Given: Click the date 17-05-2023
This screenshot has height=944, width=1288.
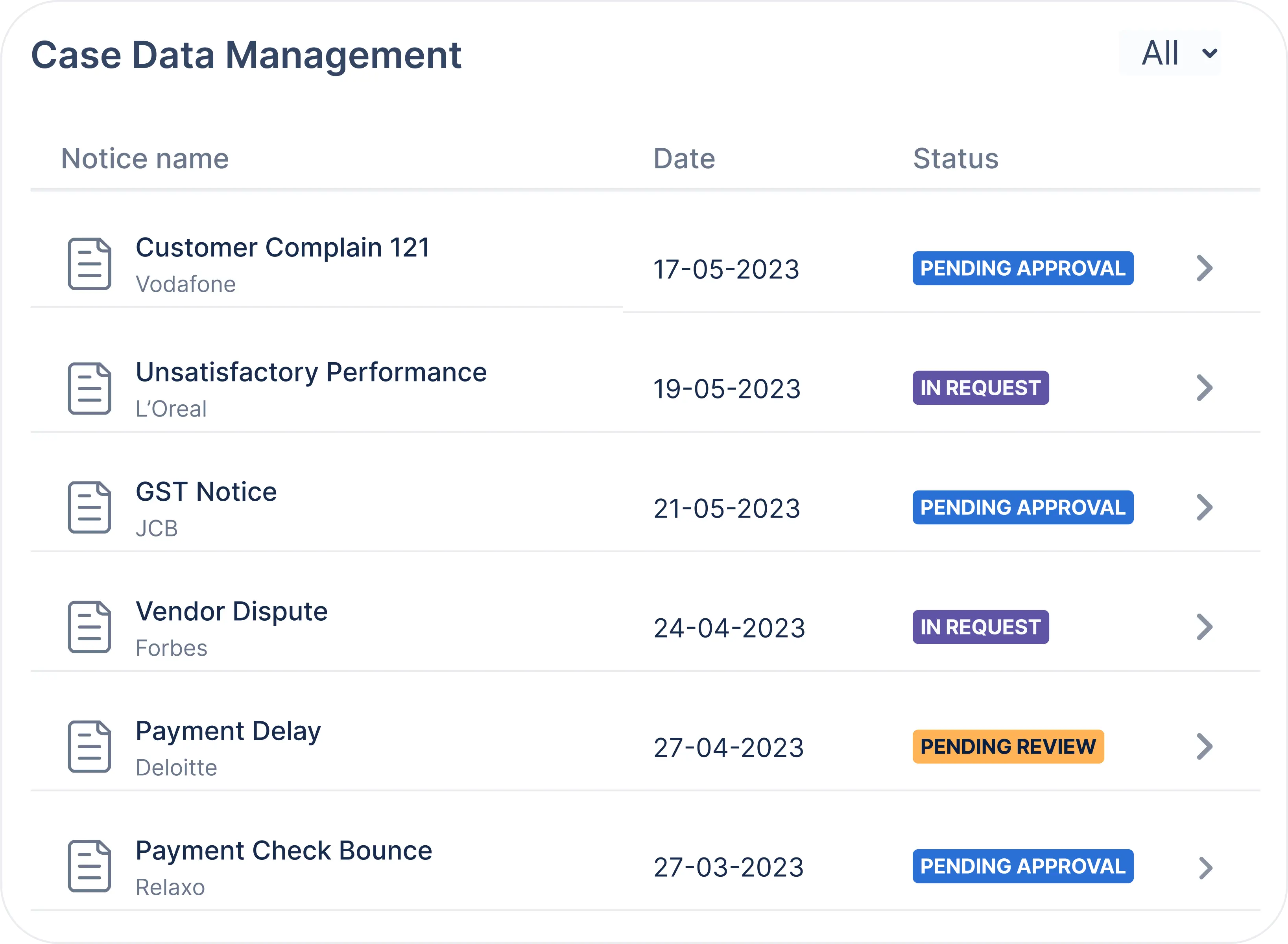Looking at the screenshot, I should coord(726,269).
